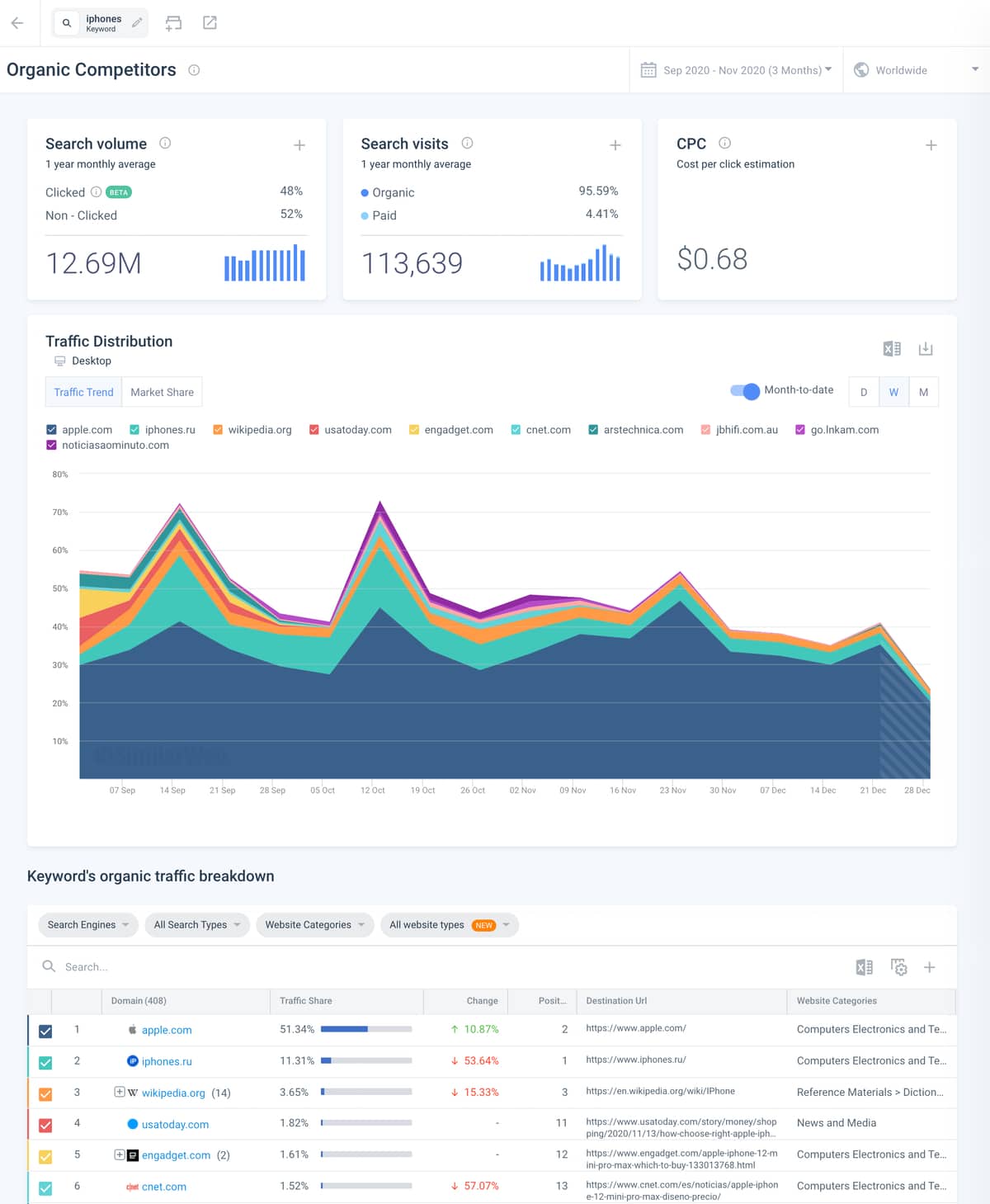This screenshot has height=1204, width=990.
Task: Show CPC info icon
Action: pyautogui.click(x=724, y=143)
